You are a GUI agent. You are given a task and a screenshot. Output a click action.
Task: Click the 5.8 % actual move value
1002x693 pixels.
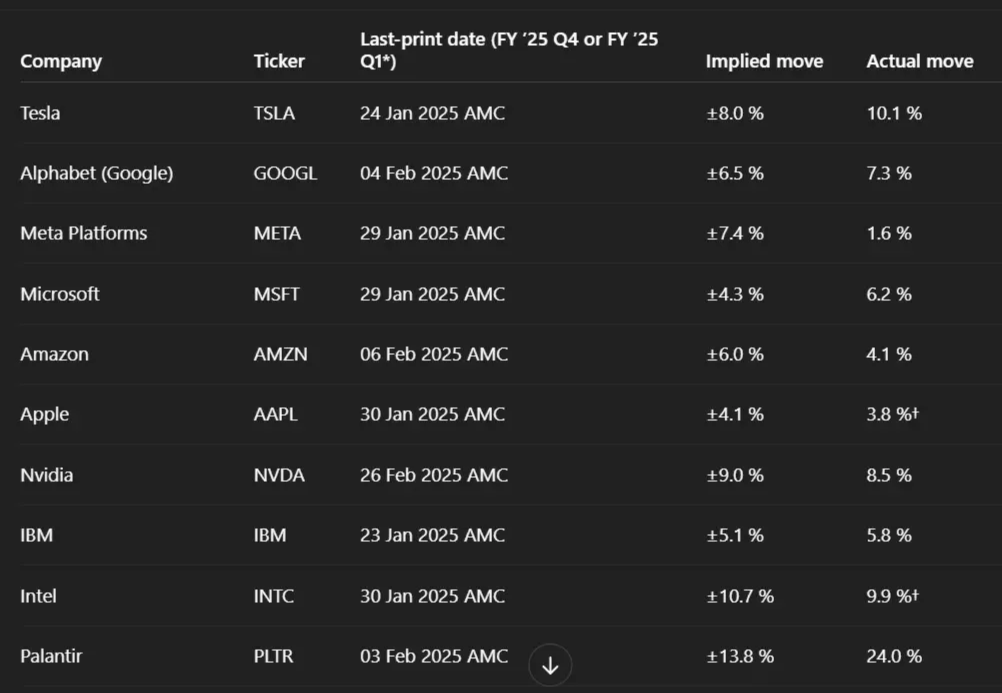[889, 535]
